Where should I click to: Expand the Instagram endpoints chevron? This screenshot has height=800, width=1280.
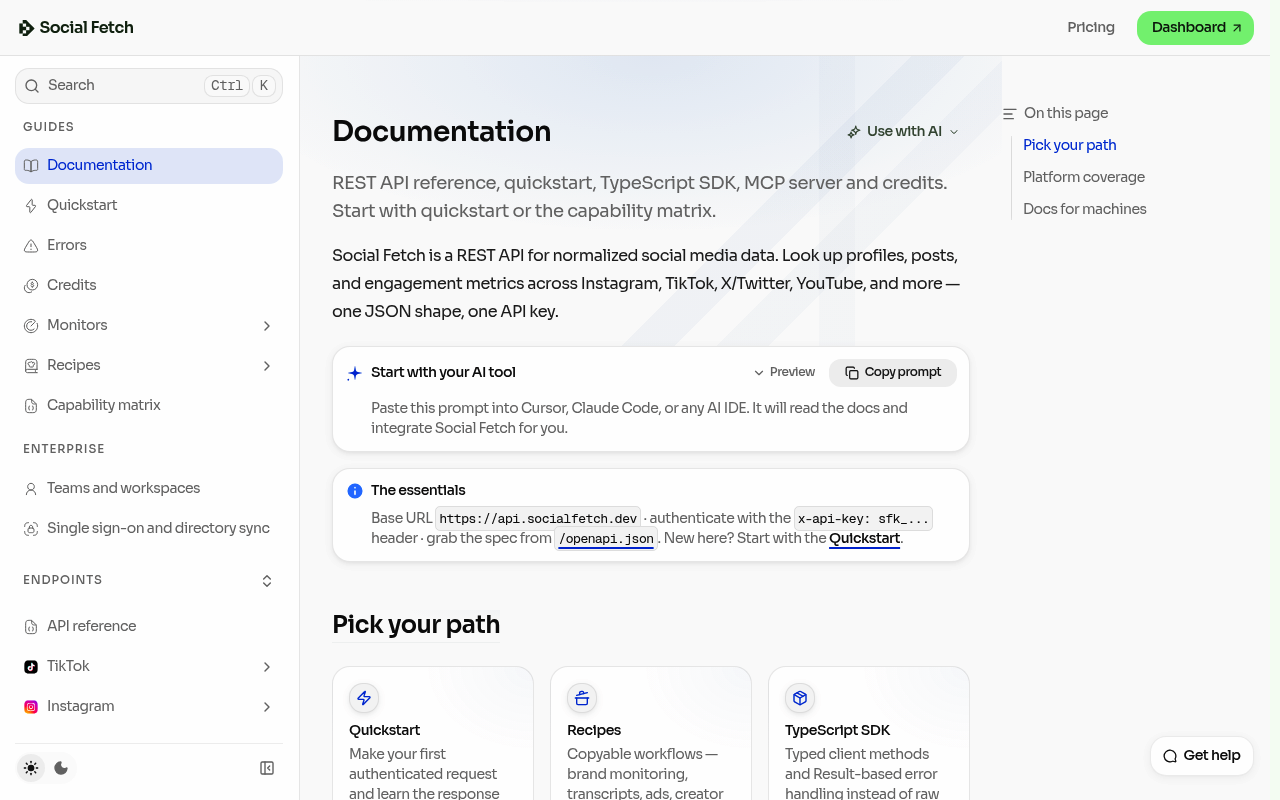coord(267,707)
